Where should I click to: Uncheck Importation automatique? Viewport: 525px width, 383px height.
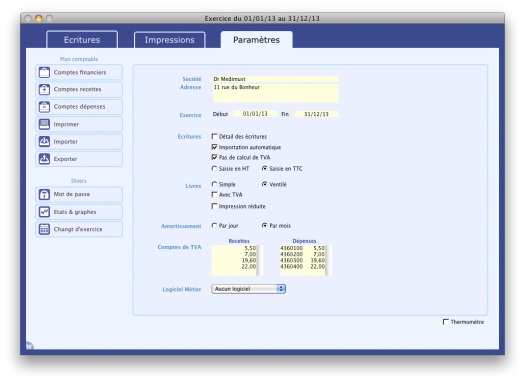[215, 147]
